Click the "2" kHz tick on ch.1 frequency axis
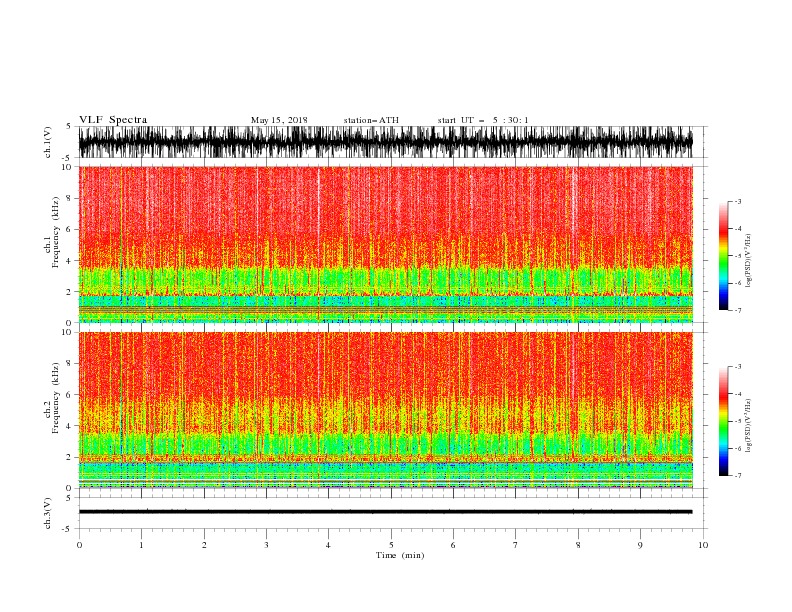This screenshot has width=792, height=612. click(x=69, y=292)
